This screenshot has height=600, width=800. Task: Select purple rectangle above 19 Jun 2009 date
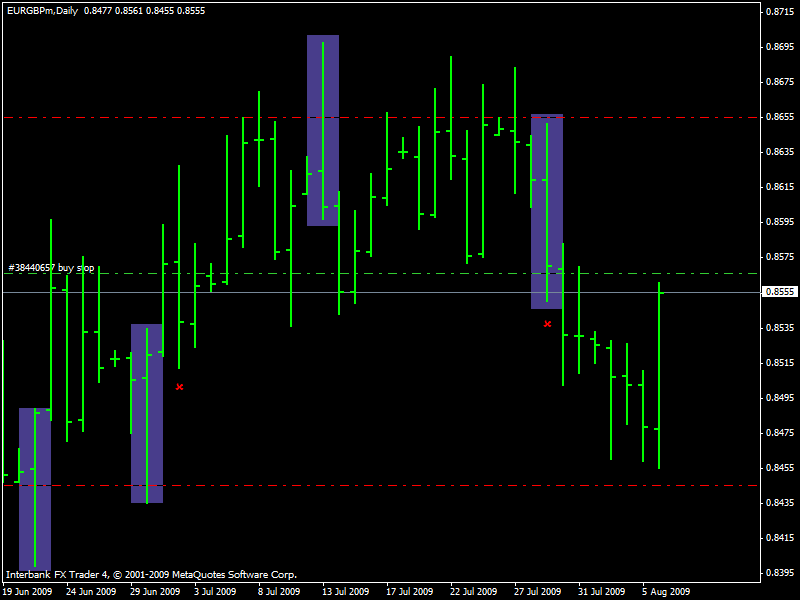[34, 488]
